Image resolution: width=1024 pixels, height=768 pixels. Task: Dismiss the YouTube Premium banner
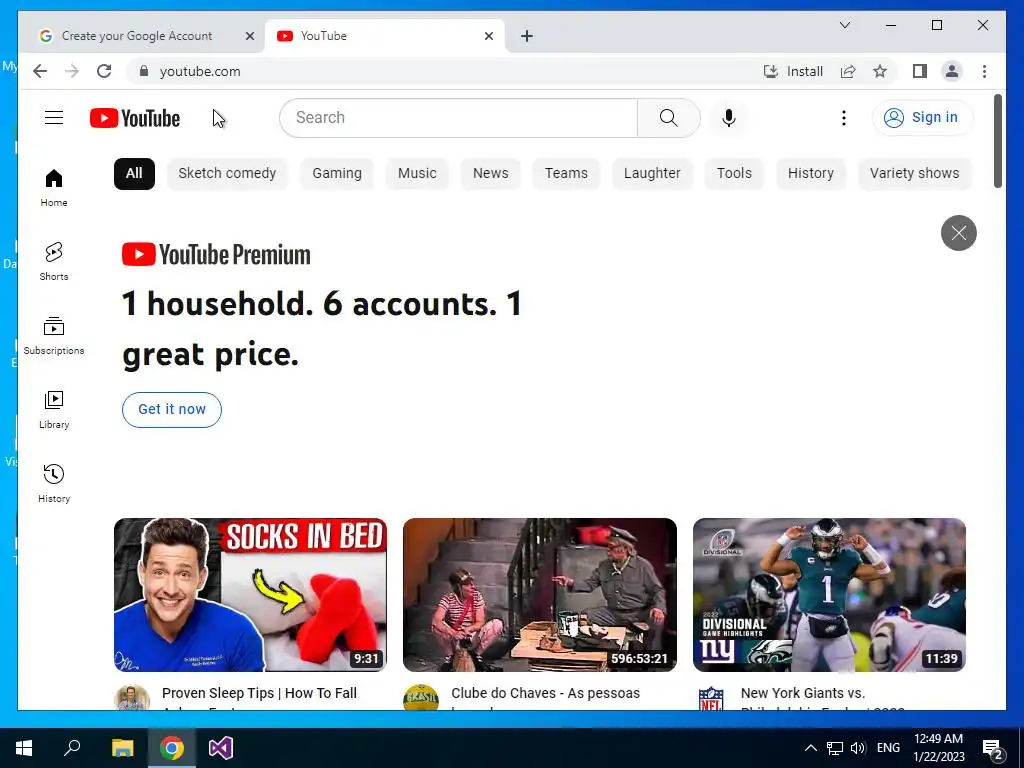958,232
